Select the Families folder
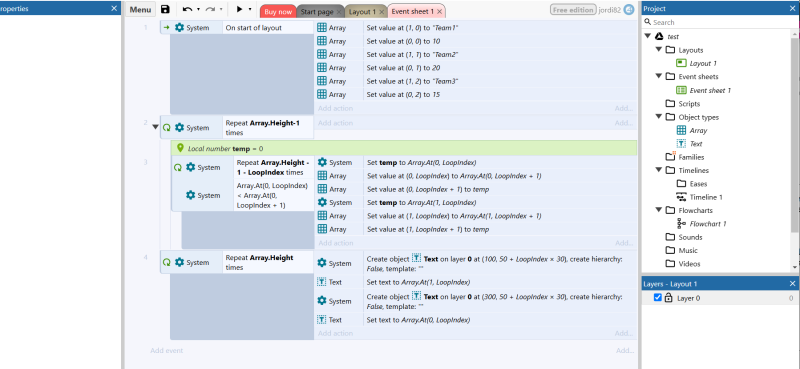The image size is (800, 369). (x=691, y=157)
